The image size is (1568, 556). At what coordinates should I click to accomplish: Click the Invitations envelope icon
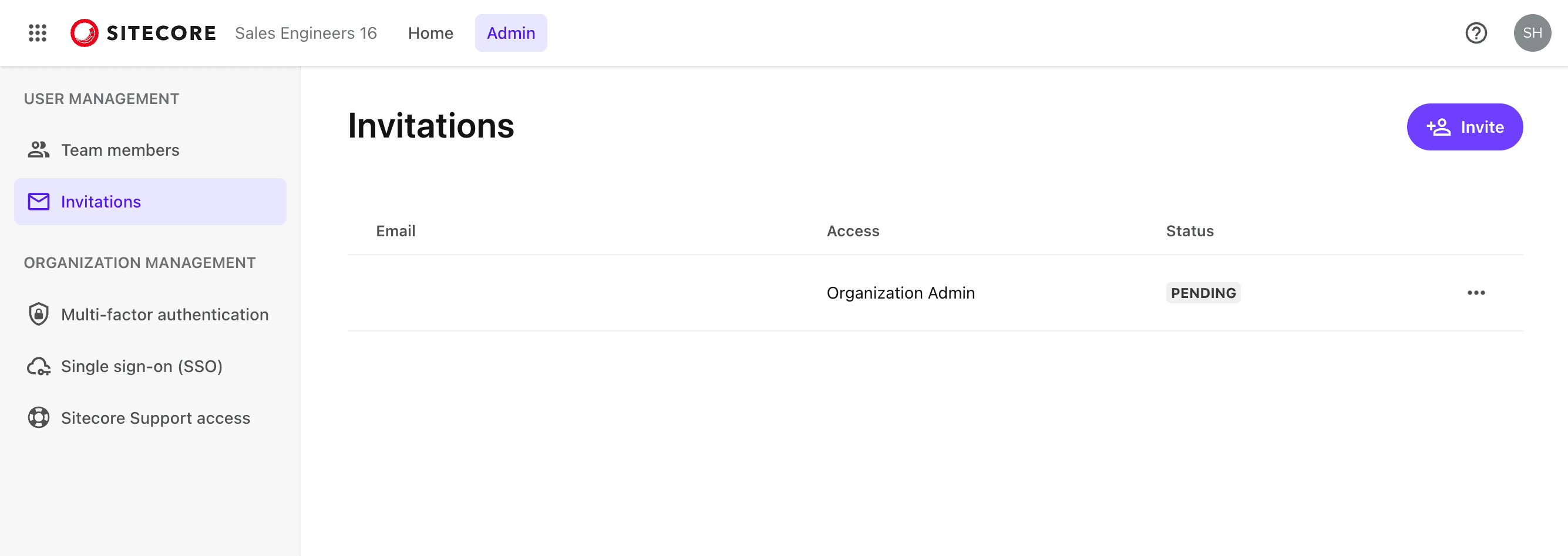[x=38, y=202]
